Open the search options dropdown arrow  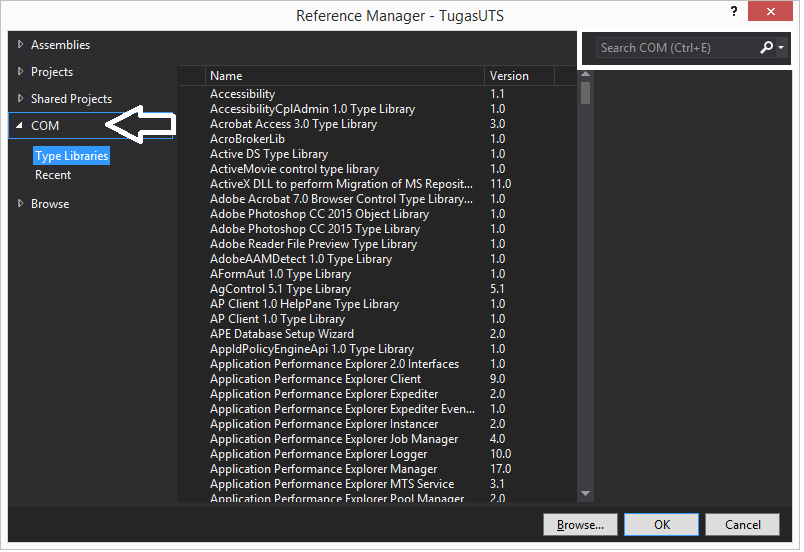(x=781, y=48)
